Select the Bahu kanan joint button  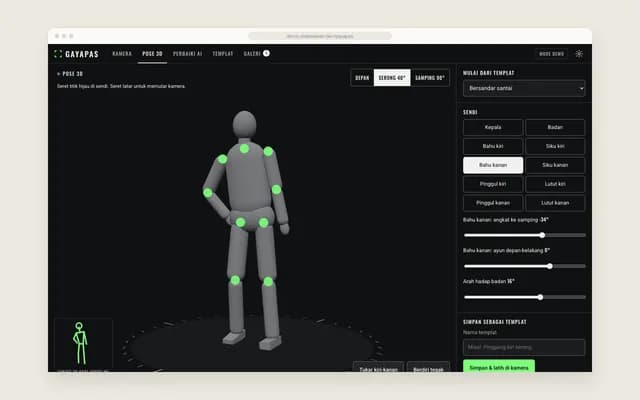pos(493,165)
